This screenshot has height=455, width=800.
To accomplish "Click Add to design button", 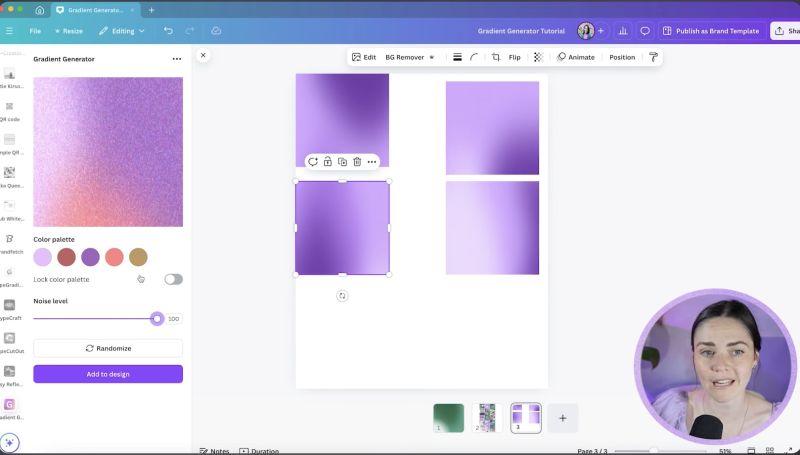I will [108, 374].
